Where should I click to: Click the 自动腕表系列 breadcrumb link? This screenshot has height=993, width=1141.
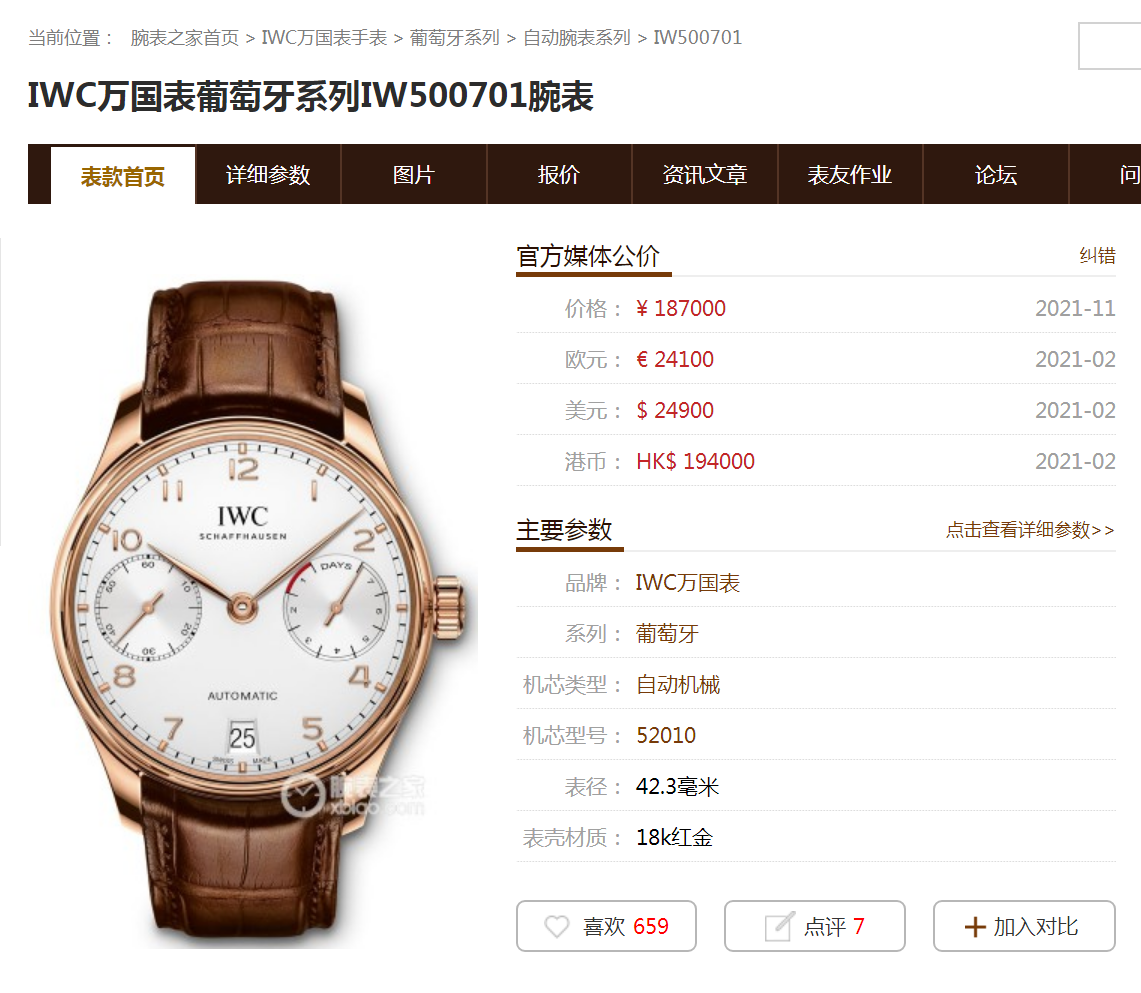pos(576,38)
